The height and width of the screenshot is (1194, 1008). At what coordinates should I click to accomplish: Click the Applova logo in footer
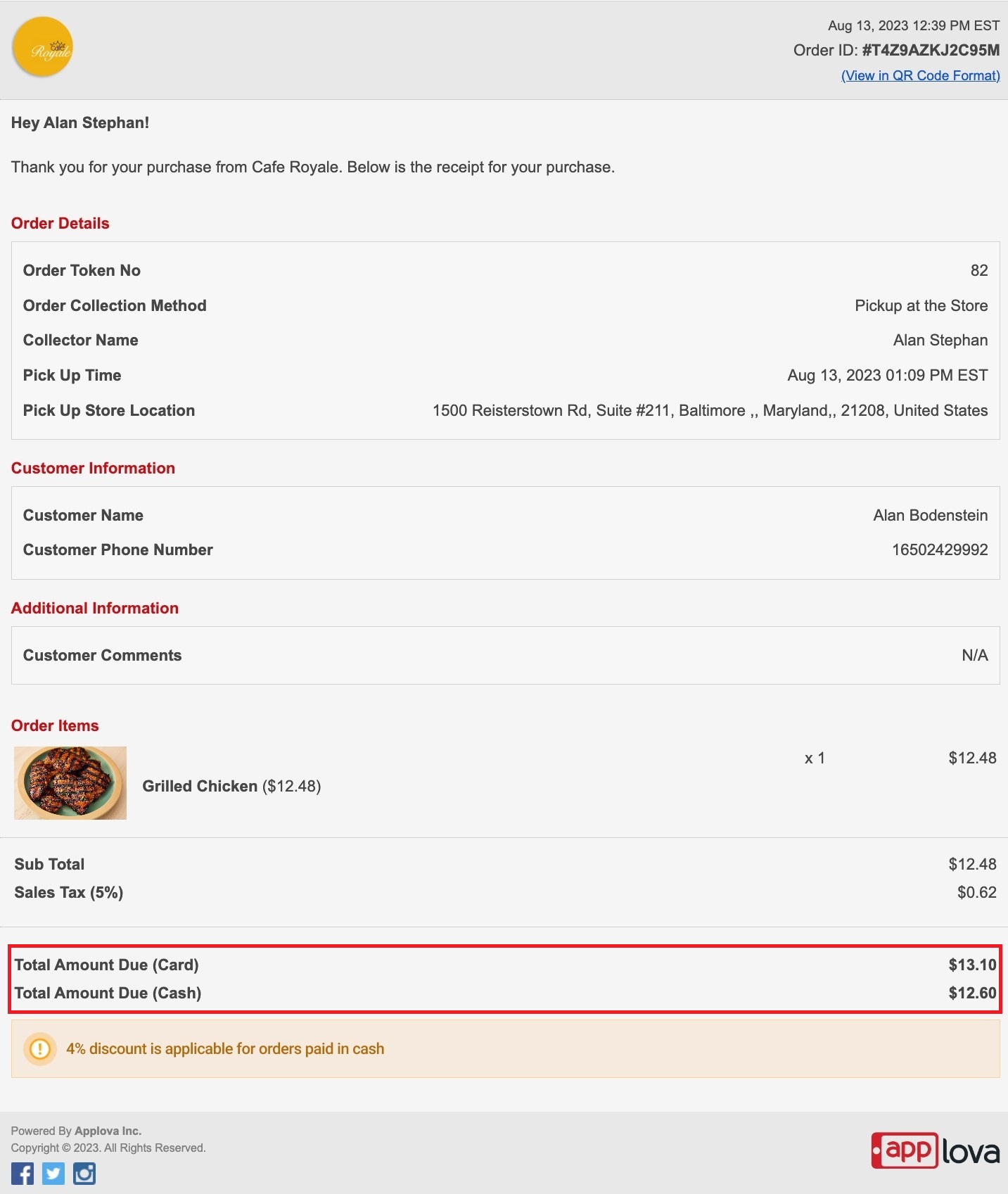[936, 1150]
